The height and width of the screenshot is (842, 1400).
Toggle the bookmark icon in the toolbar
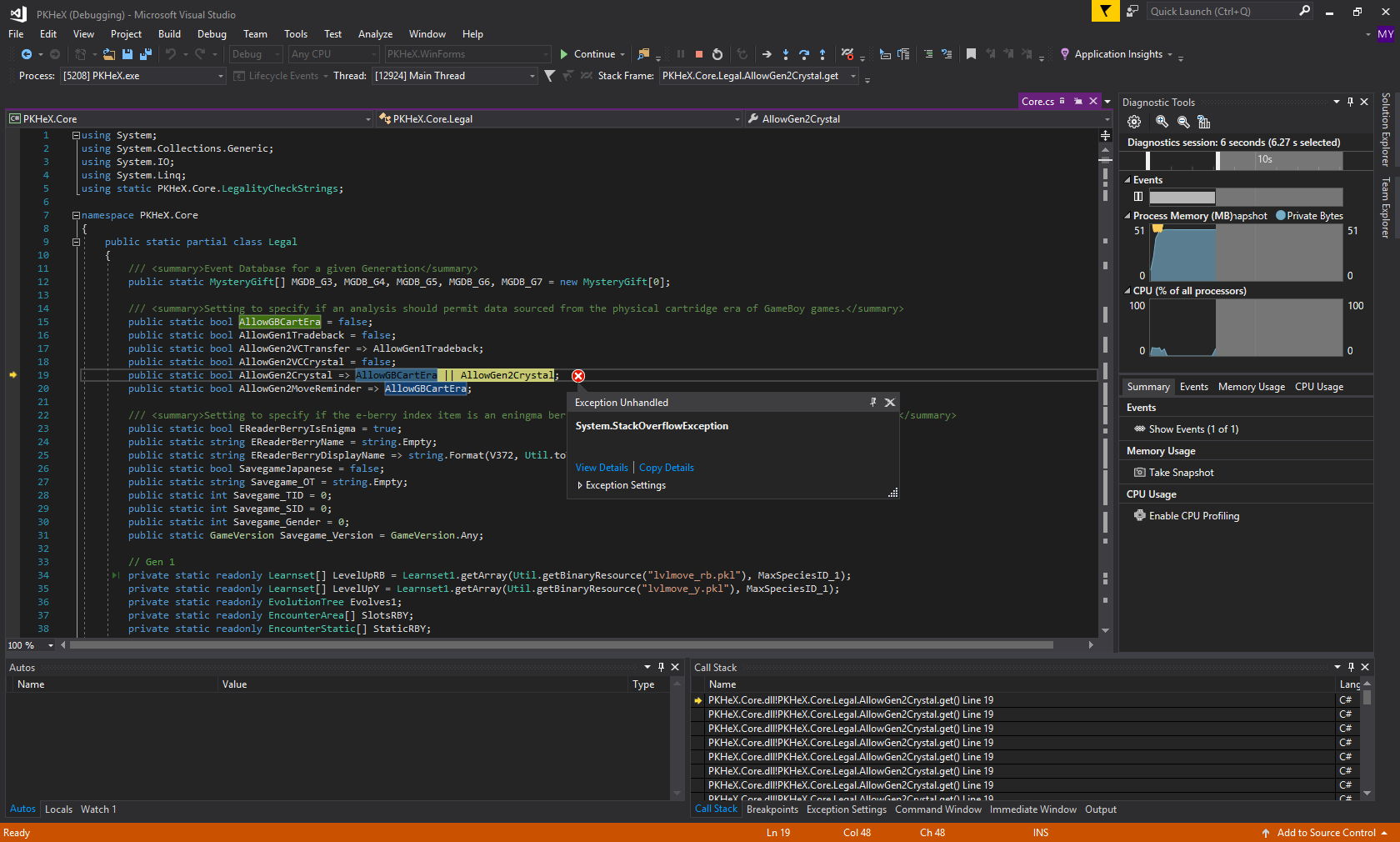970,54
